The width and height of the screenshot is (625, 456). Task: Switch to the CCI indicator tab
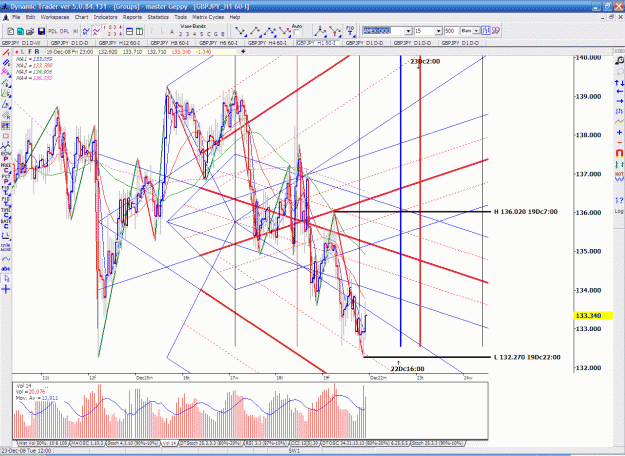(x=304, y=443)
